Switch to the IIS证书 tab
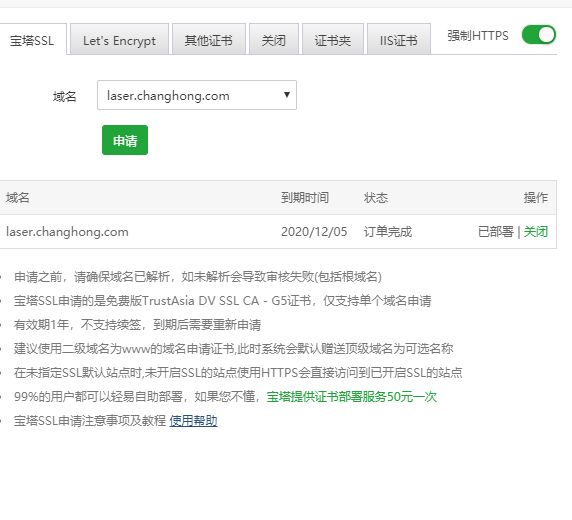The width and height of the screenshot is (572, 520). coord(399,40)
